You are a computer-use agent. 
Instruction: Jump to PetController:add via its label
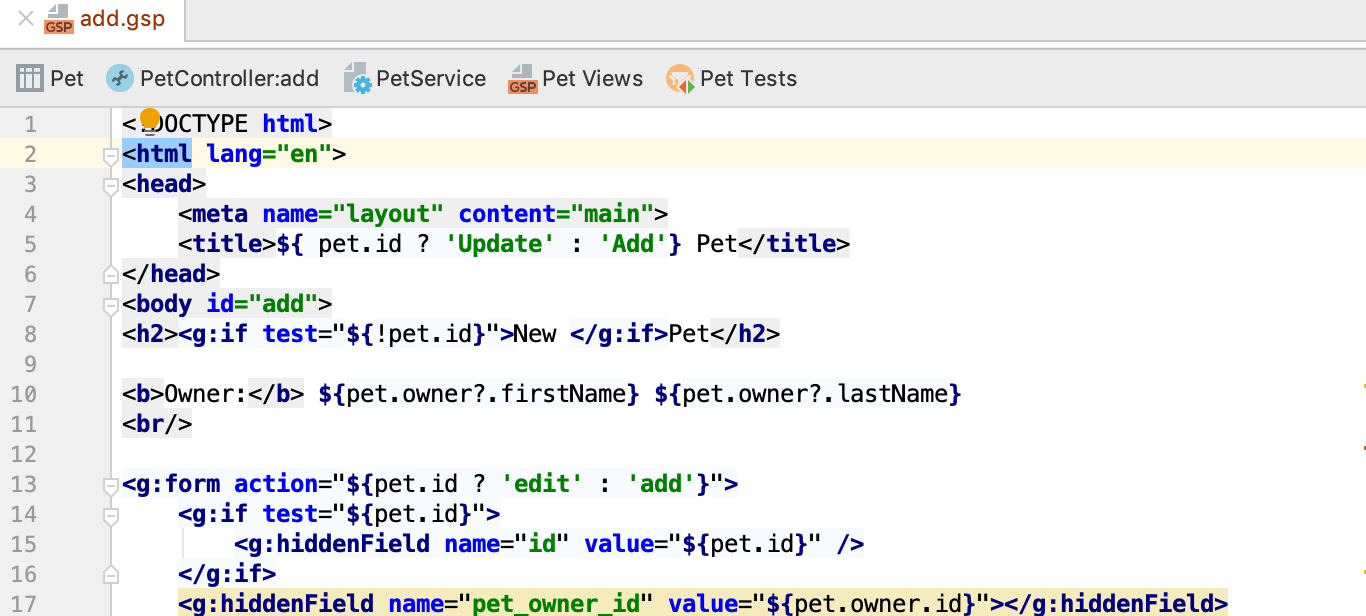[x=229, y=78]
